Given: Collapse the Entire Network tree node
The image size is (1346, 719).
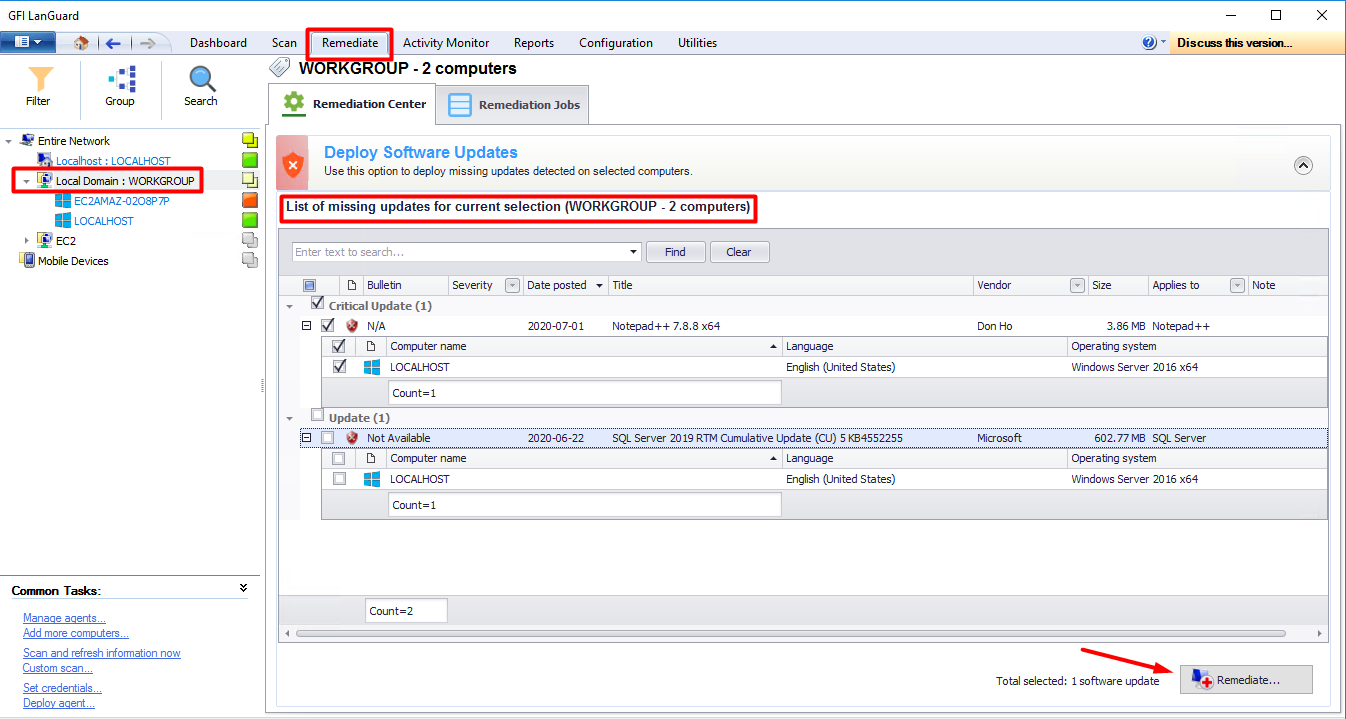Looking at the screenshot, I should click(x=9, y=141).
